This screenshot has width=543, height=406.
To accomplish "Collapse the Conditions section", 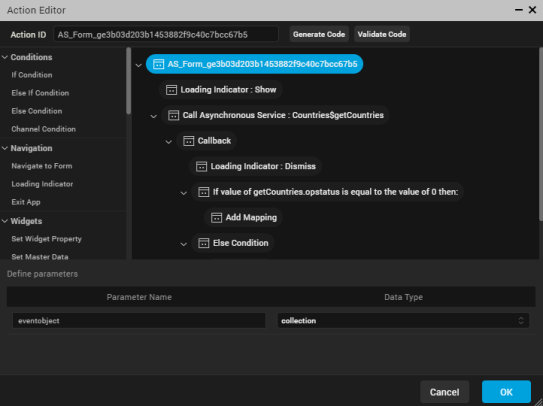I will point(5,57).
